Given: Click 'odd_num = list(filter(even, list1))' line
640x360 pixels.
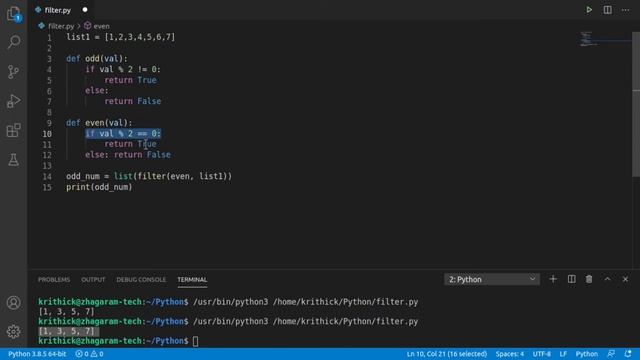Looking at the screenshot, I should coord(149,176).
